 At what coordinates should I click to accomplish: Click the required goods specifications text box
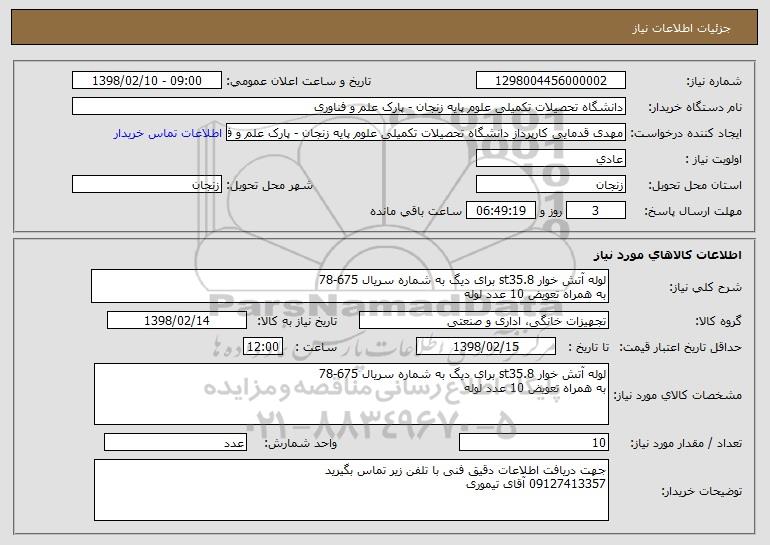tap(351, 394)
